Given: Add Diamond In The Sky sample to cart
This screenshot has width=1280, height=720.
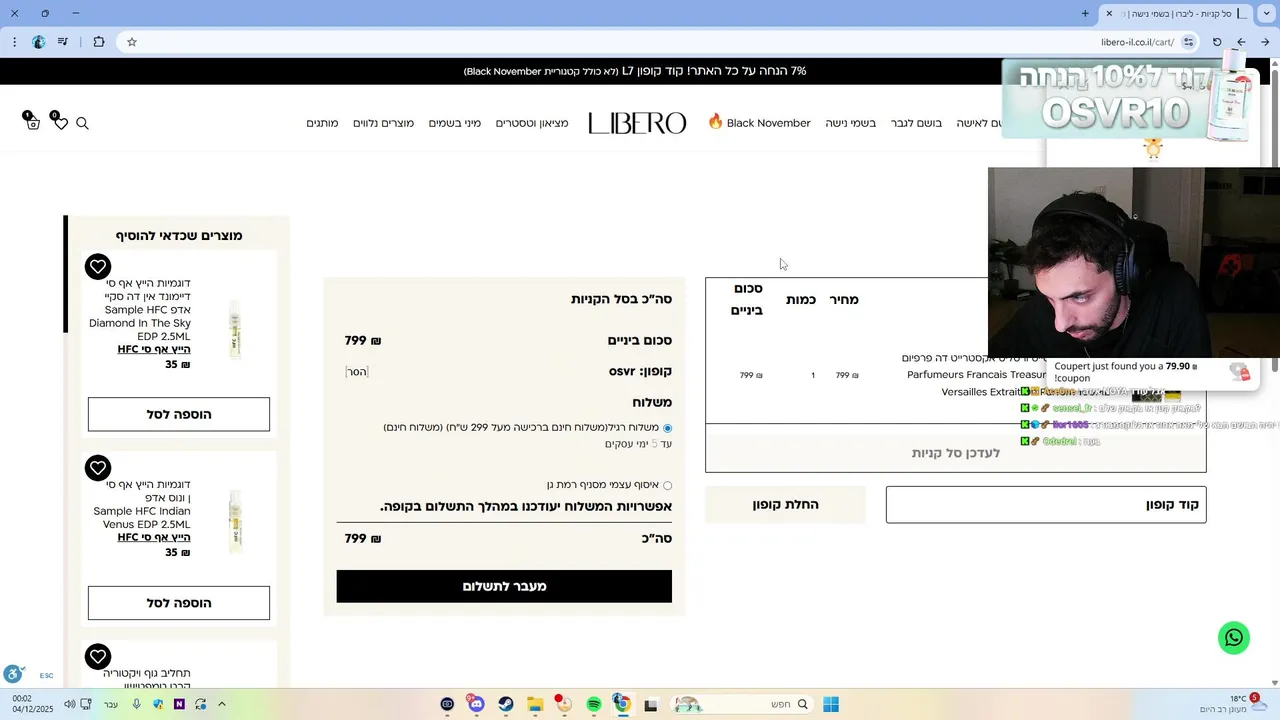Looking at the screenshot, I should click(179, 414).
